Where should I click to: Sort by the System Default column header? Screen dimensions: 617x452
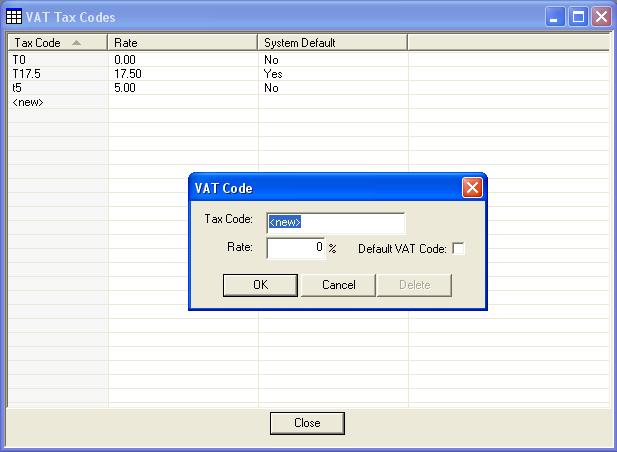point(332,42)
